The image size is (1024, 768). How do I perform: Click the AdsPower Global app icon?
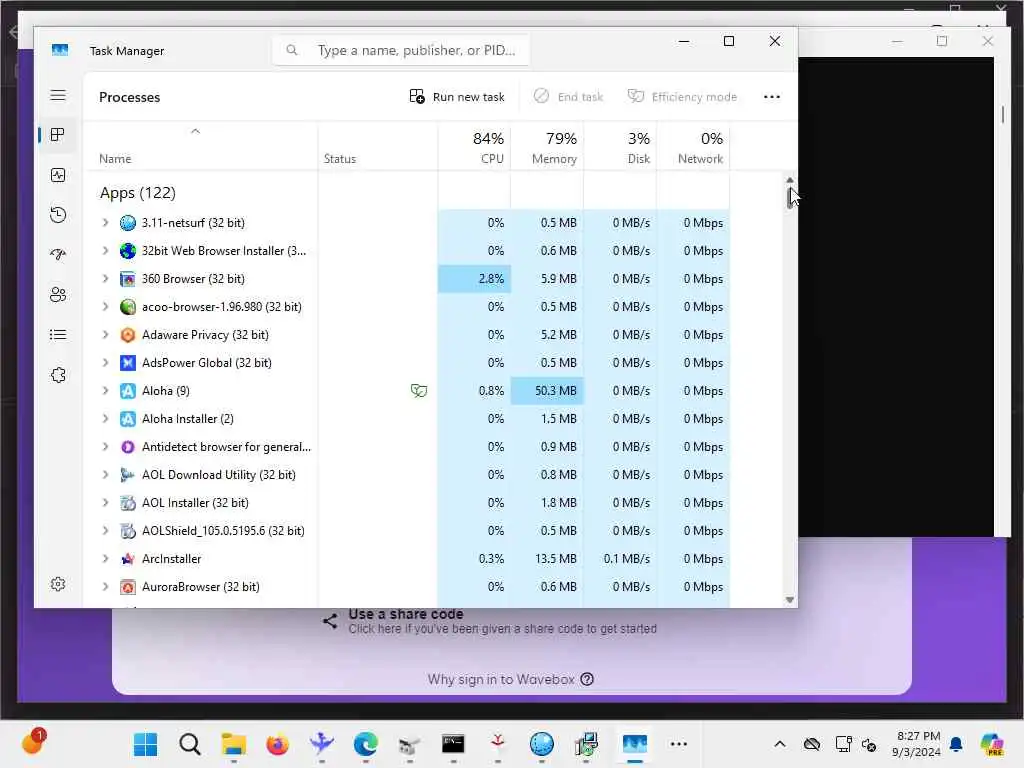[x=128, y=362]
